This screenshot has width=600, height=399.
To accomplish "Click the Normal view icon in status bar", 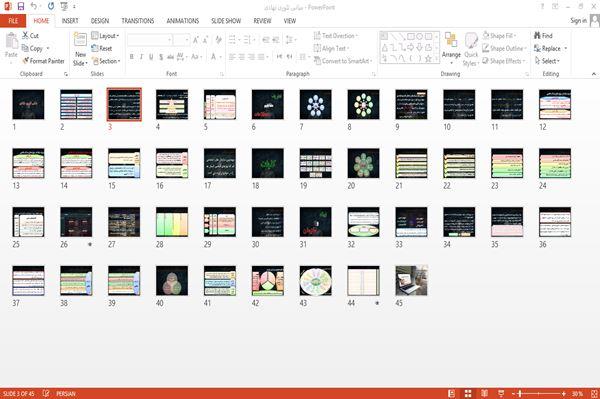I will [452, 393].
